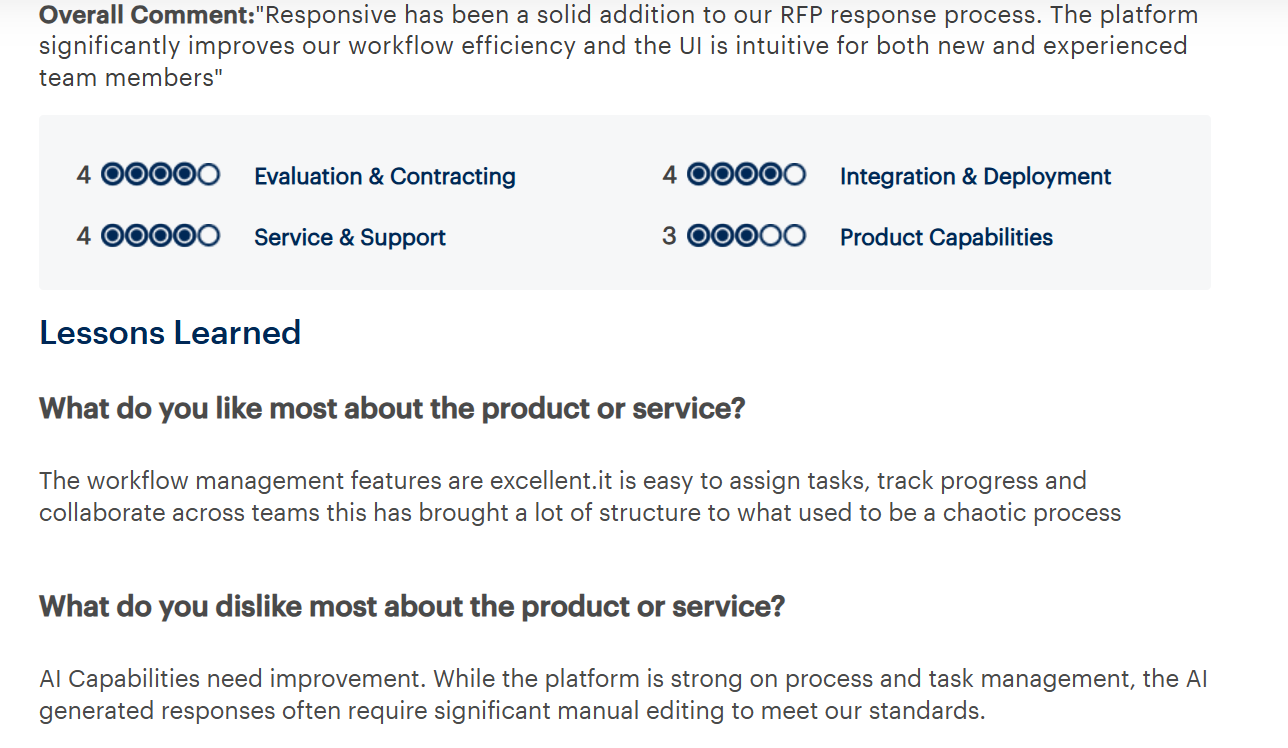Screen dimensions: 1288x748
Task: Click the empty fifth circle of Evaluation & Contracting rating
Action: click(209, 175)
